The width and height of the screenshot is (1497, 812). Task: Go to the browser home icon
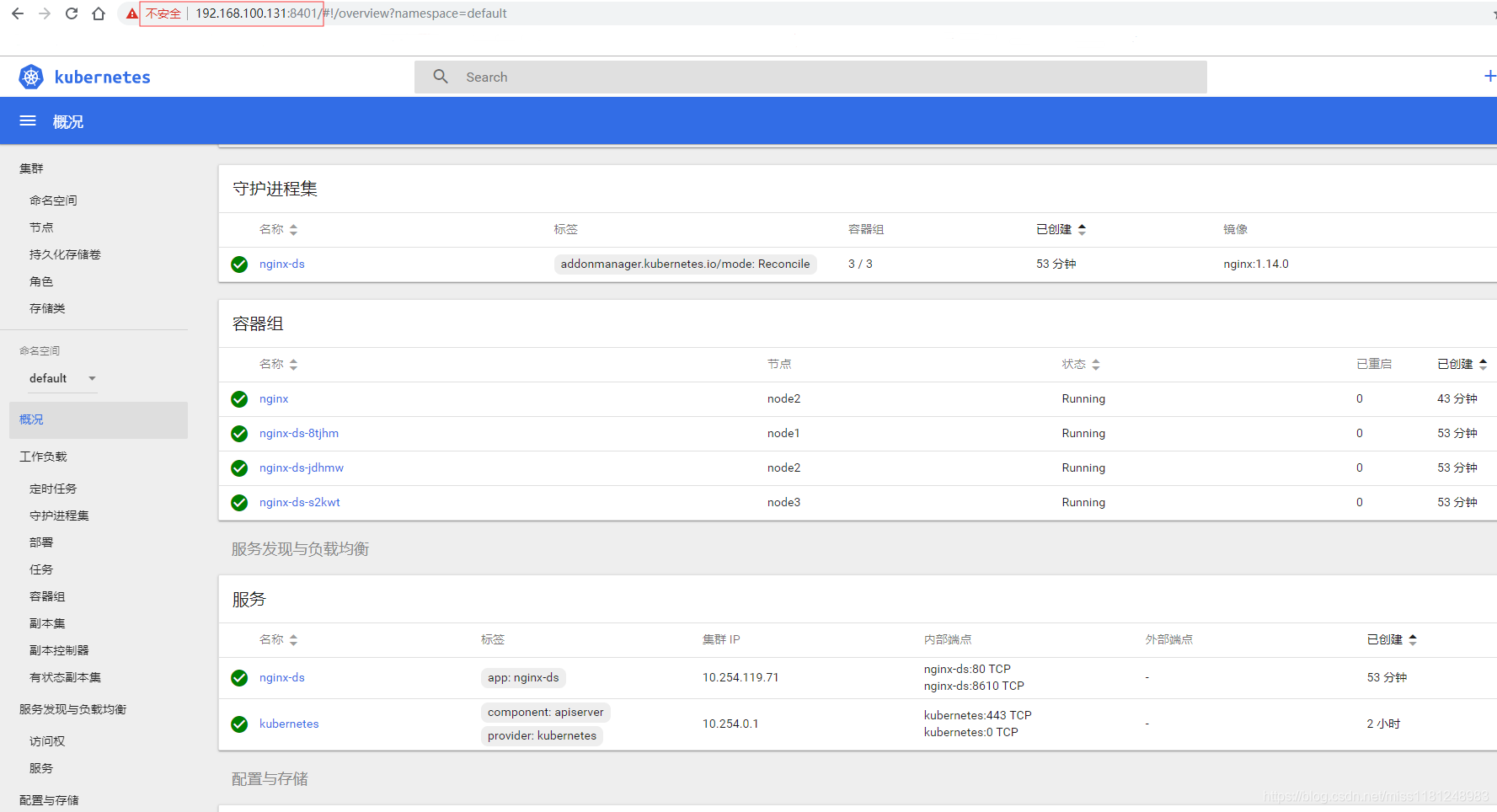99,13
